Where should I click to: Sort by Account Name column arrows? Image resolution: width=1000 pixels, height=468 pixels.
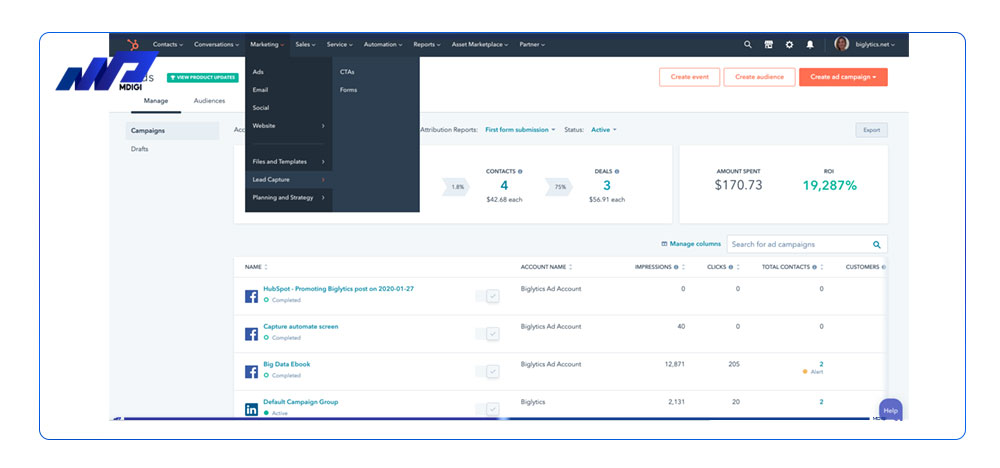(571, 267)
